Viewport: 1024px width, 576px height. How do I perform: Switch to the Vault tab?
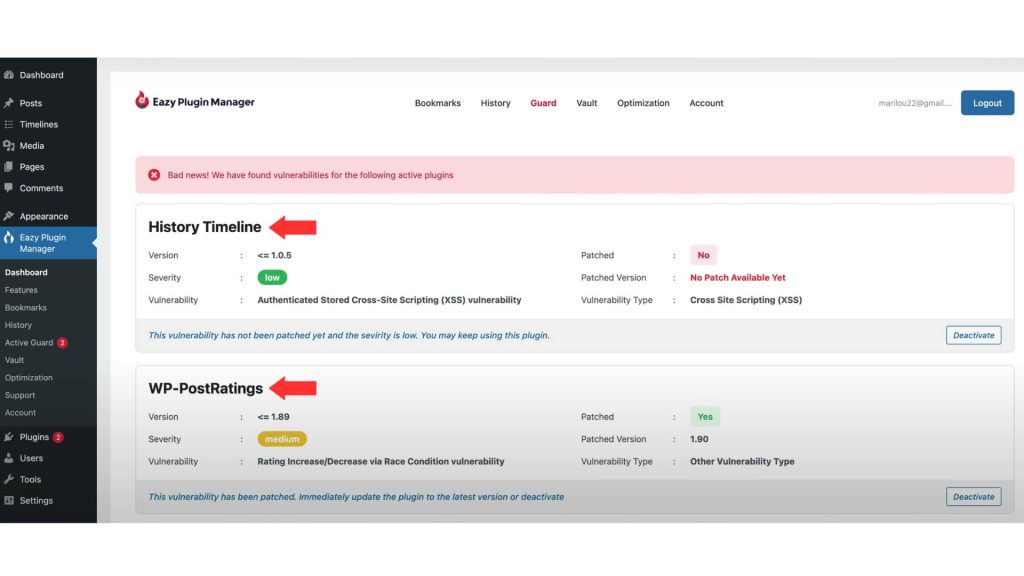click(x=586, y=103)
